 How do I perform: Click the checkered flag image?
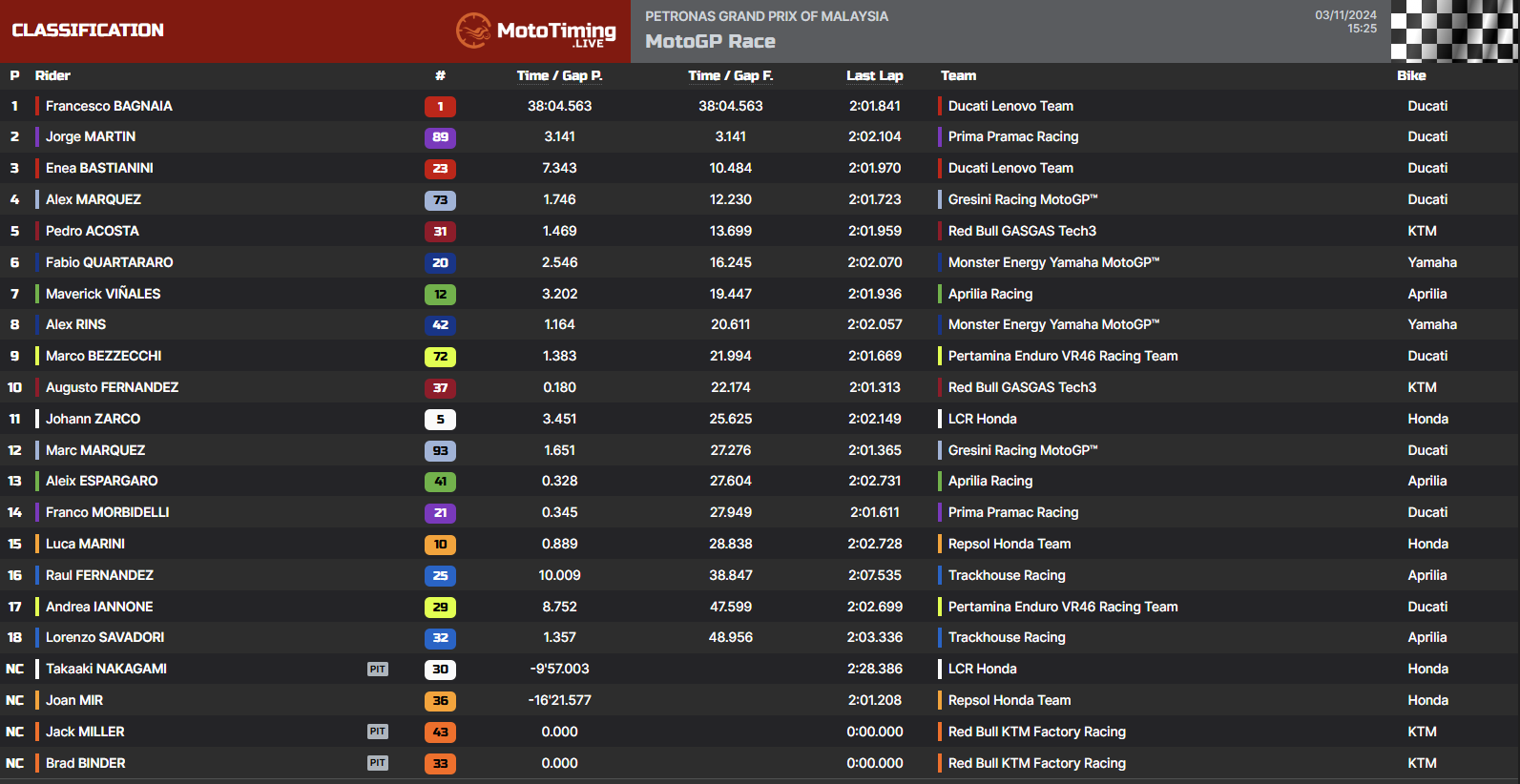pos(1454,31)
